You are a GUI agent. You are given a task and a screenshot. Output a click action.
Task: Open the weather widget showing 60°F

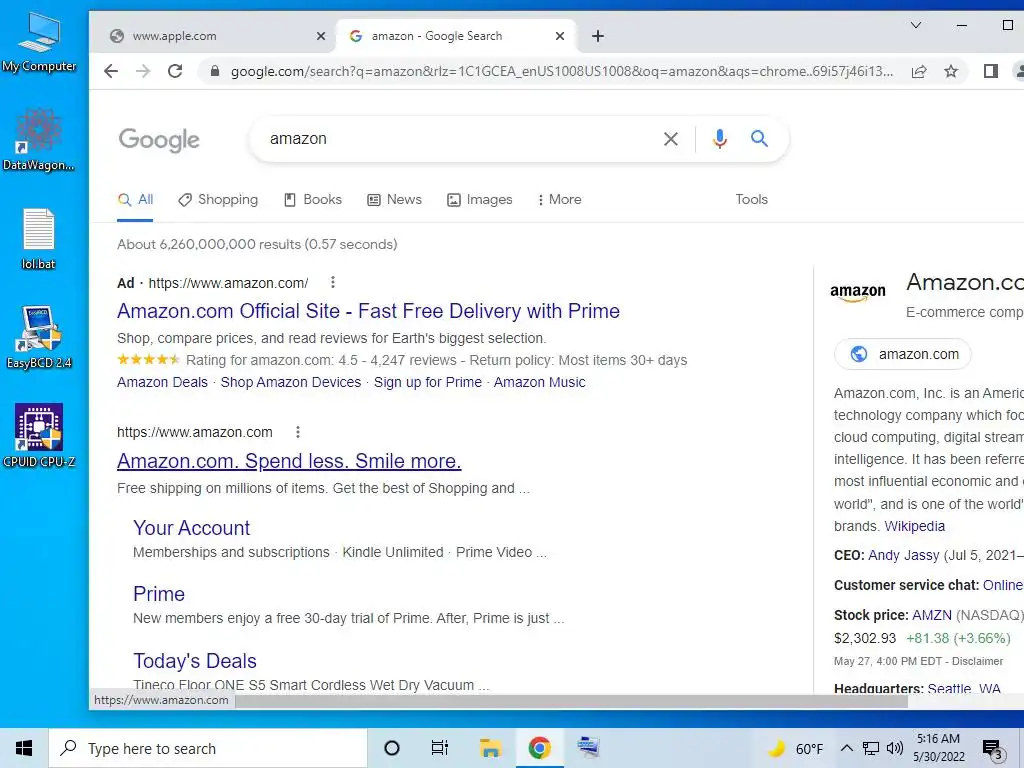tap(795, 748)
